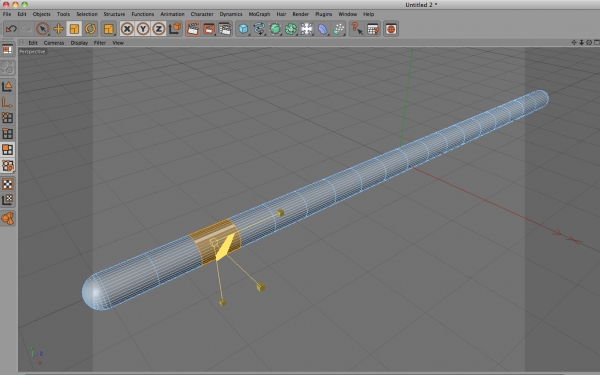
Task: Add a Cube primitive object
Action: tap(243, 29)
